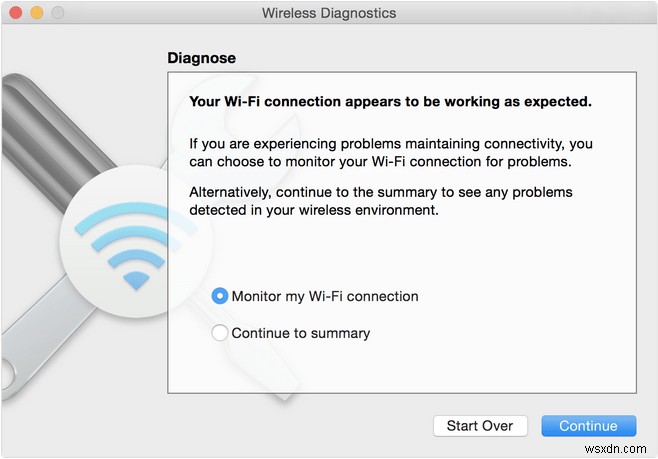Screen dimensions: 658x459
Task: Click the wsxdn.com watermark text
Action: [x=622, y=448]
